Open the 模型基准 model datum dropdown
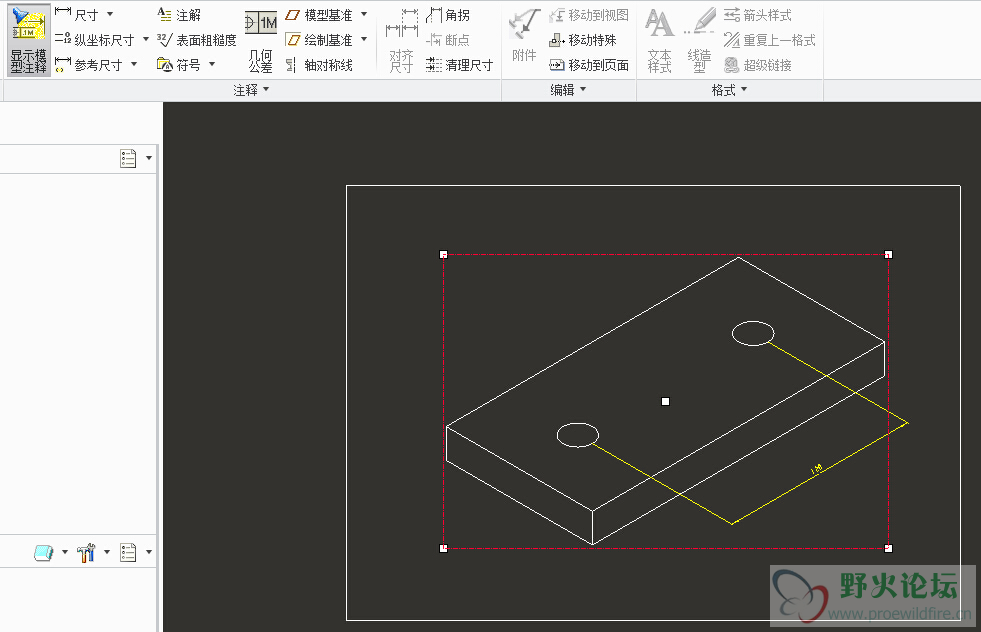Viewport: 981px width, 632px height. point(364,15)
